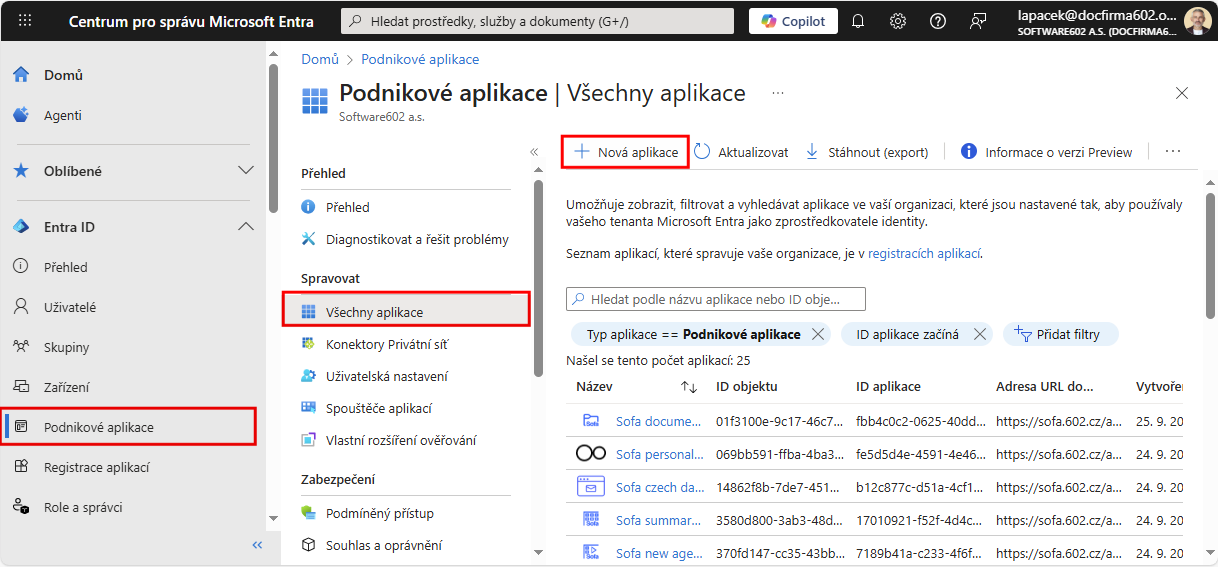Expand the Oblíbené section chevron

click(x=245, y=171)
